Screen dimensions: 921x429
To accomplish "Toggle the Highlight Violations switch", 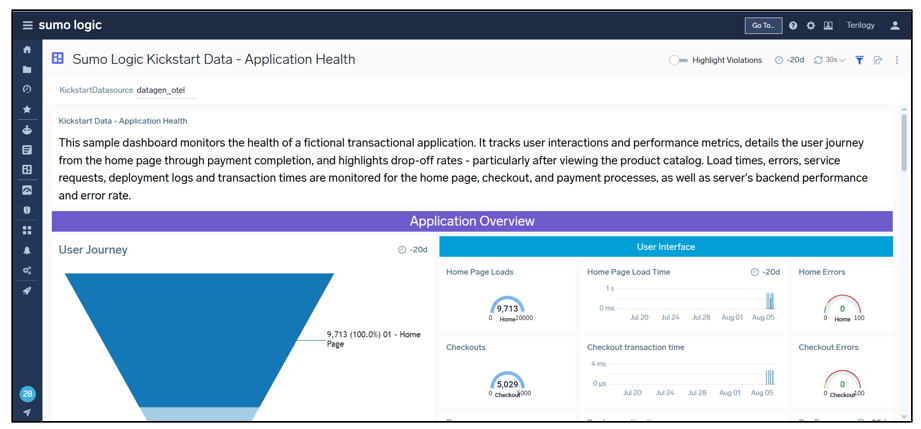I will point(678,60).
